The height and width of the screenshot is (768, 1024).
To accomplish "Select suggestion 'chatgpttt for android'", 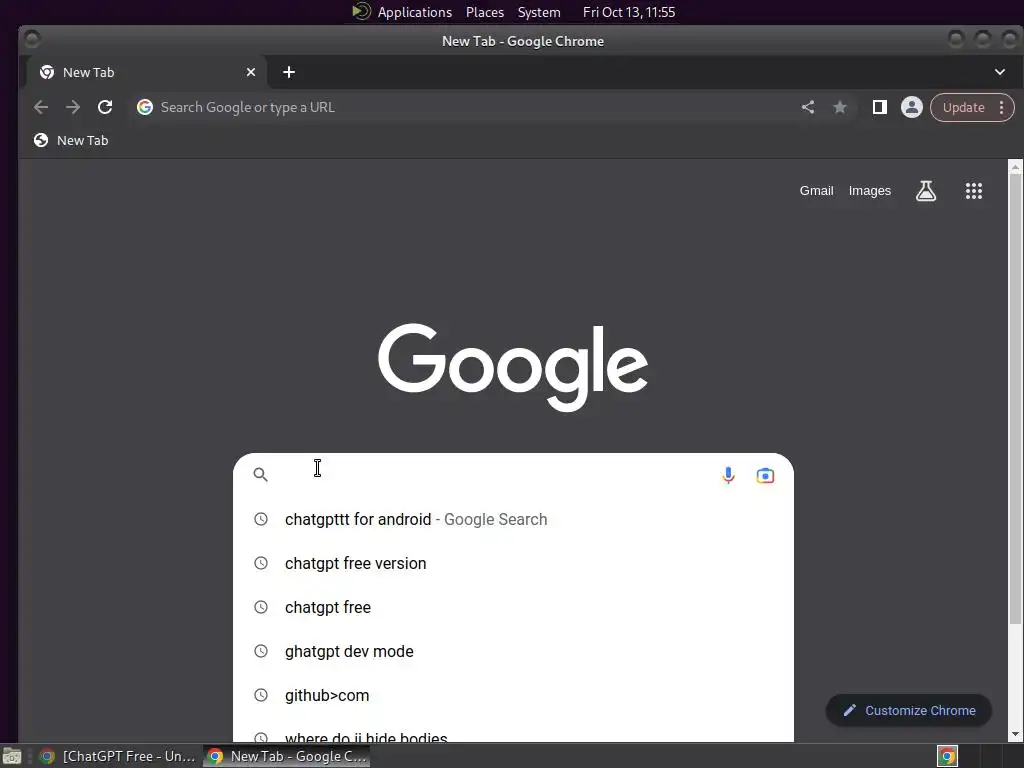I will tap(513, 519).
